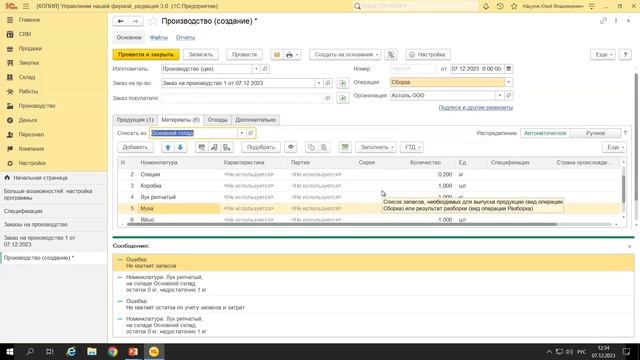
Task: Fill from production order using green arrow icon
Action: click(x=343, y=83)
